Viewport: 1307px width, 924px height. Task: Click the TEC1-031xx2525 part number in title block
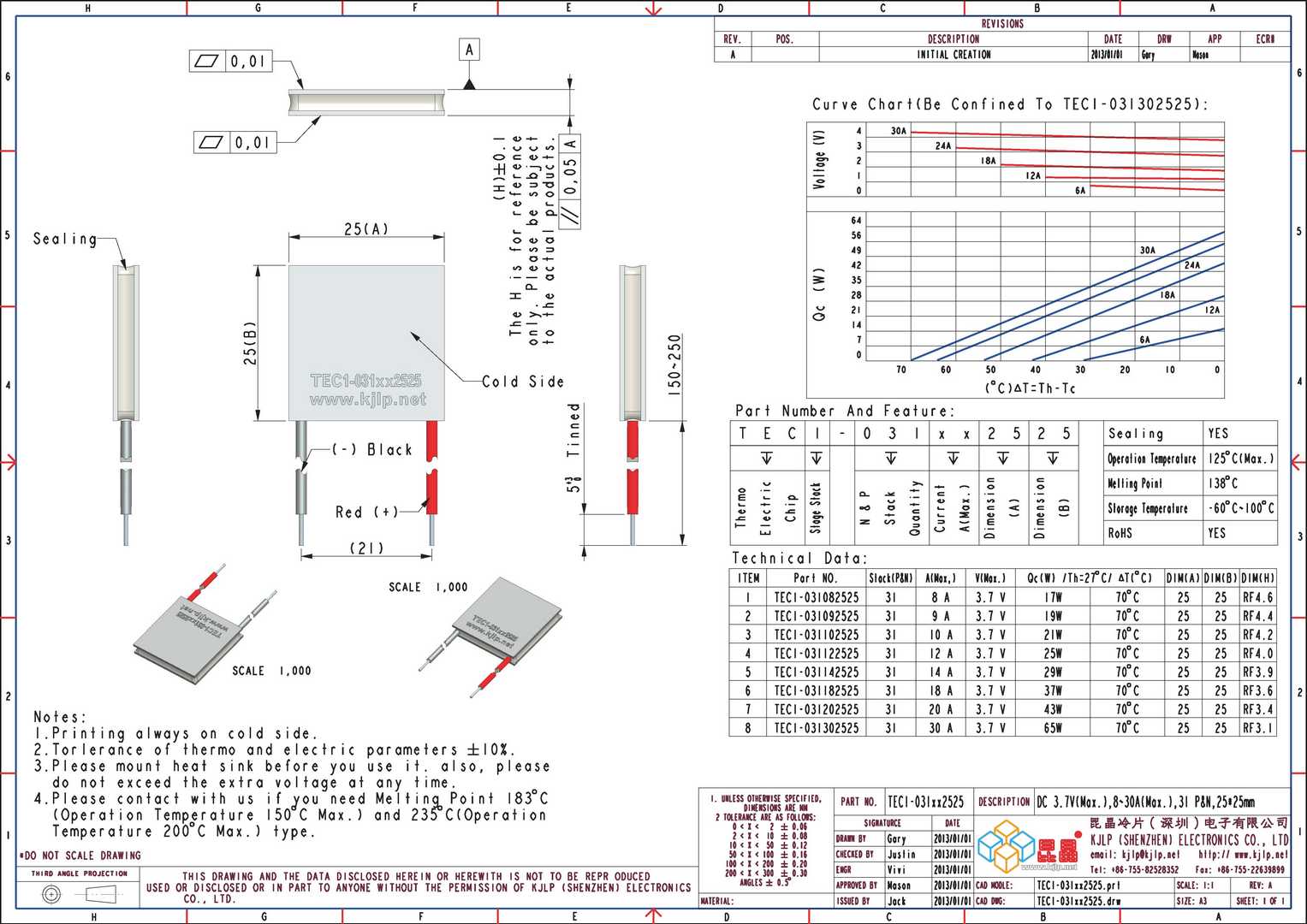coord(926,802)
